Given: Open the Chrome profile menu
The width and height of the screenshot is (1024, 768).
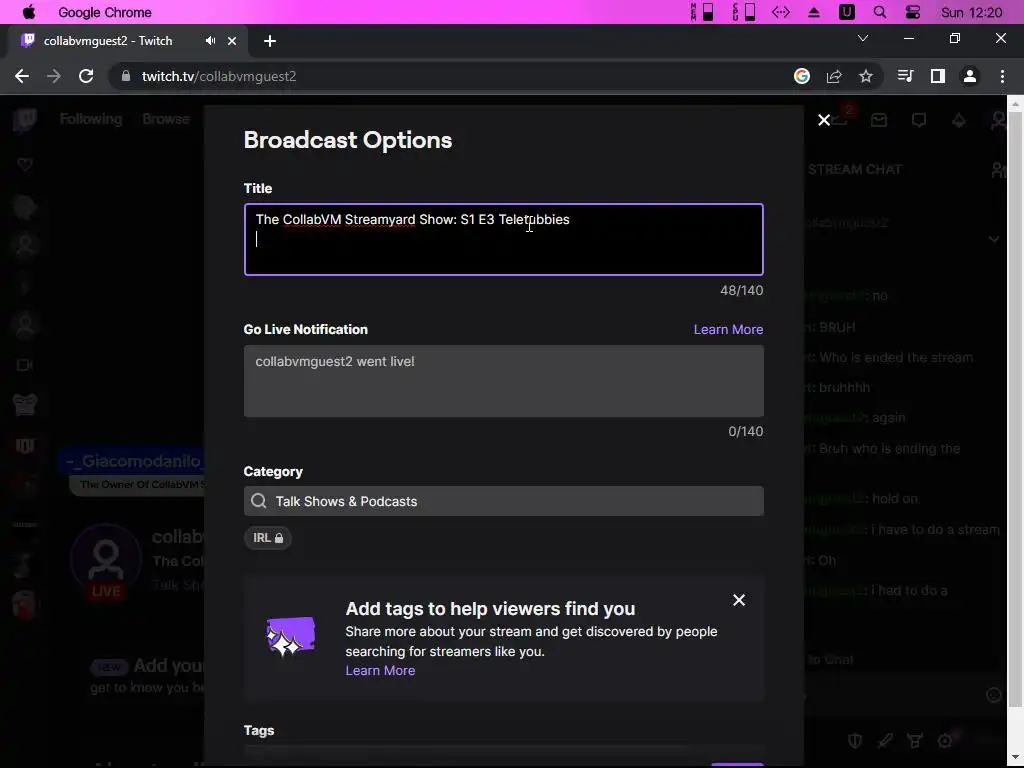Looking at the screenshot, I should click(x=970, y=76).
